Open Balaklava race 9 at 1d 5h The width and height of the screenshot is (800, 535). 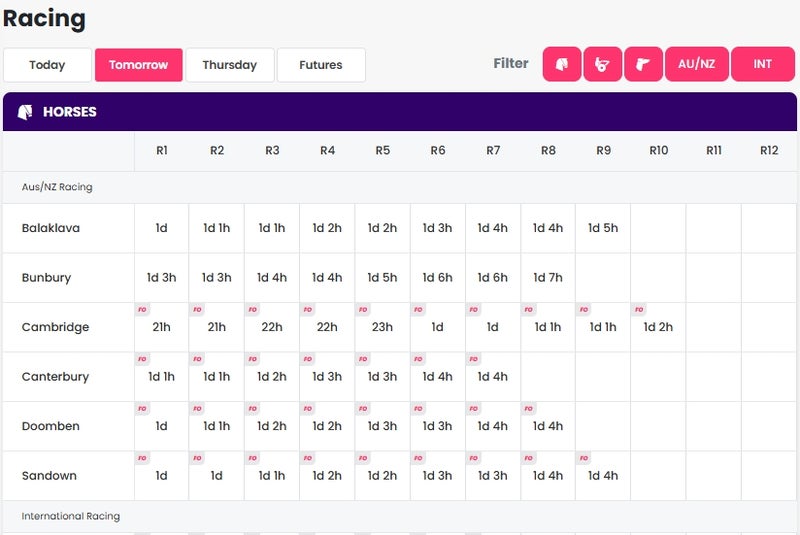603,228
